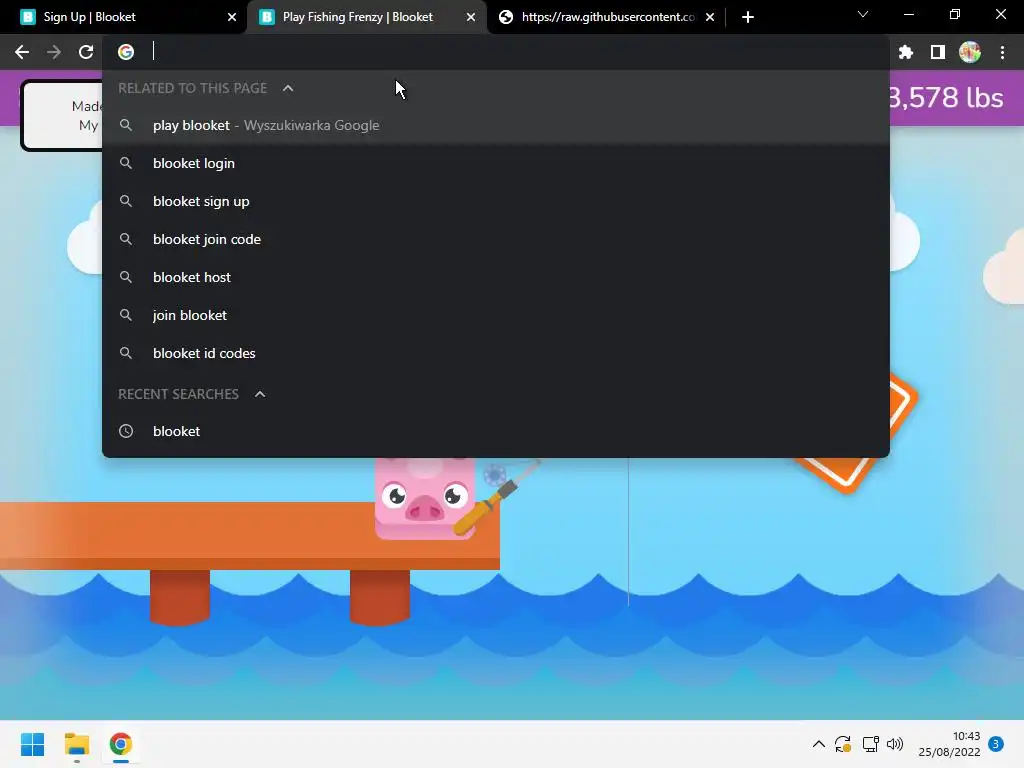Choose the 'play blooket' suggestion

pos(496,125)
